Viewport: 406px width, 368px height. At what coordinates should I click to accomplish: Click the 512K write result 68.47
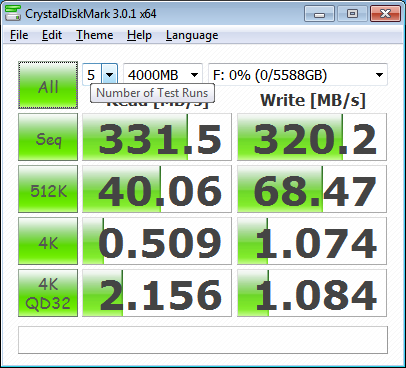[312, 189]
